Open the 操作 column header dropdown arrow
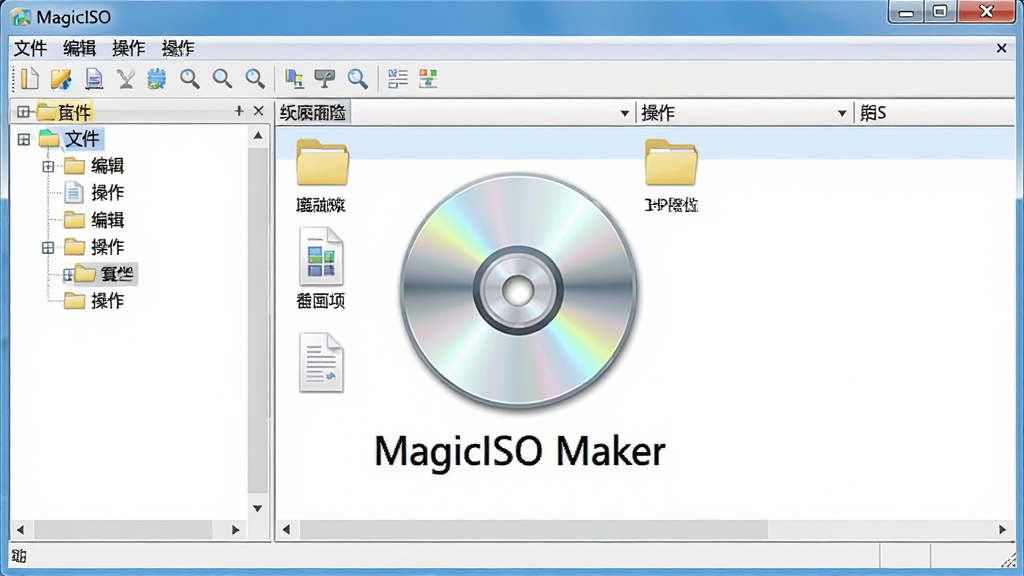The image size is (1024, 576). pos(842,114)
